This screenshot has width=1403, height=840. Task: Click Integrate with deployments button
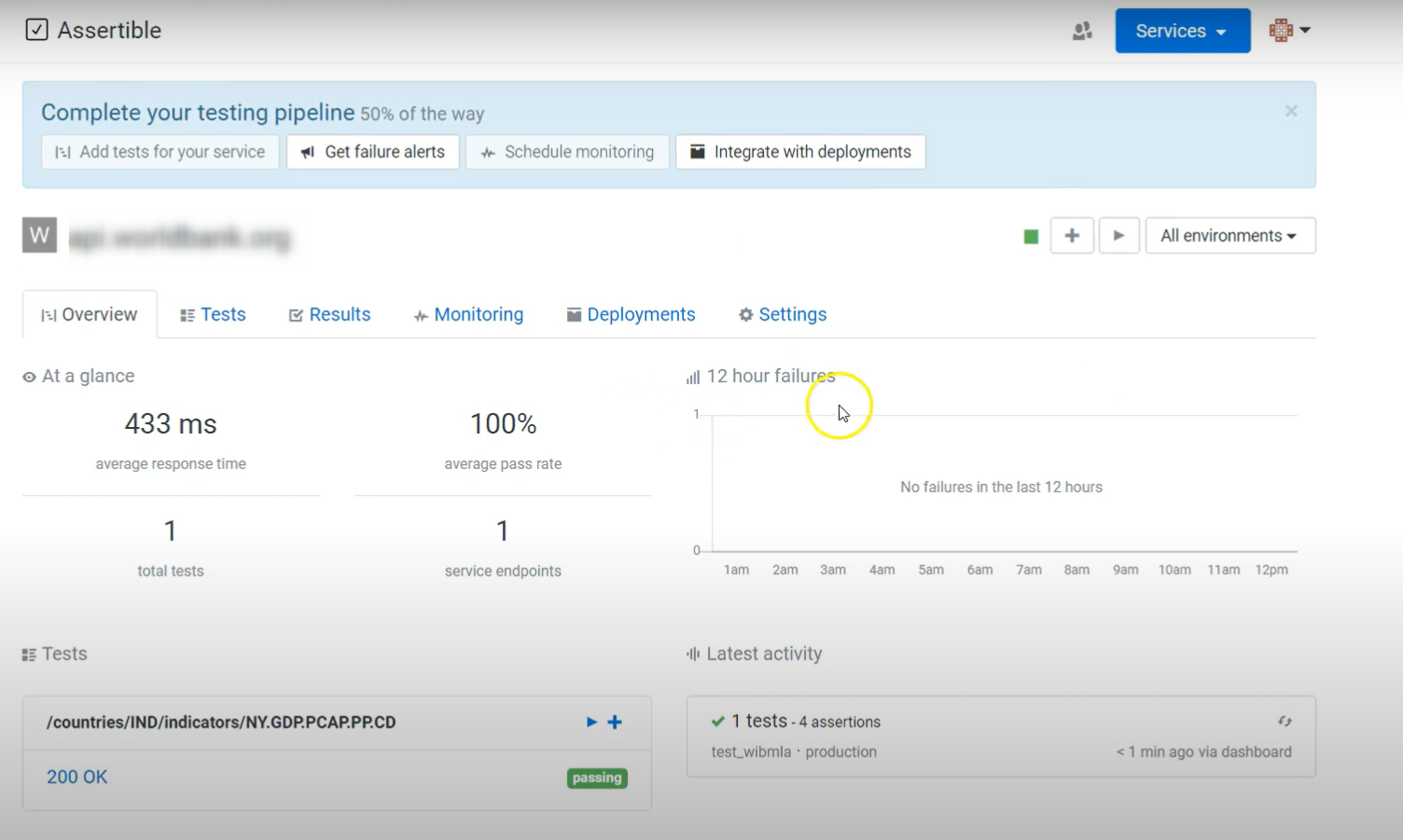point(800,152)
